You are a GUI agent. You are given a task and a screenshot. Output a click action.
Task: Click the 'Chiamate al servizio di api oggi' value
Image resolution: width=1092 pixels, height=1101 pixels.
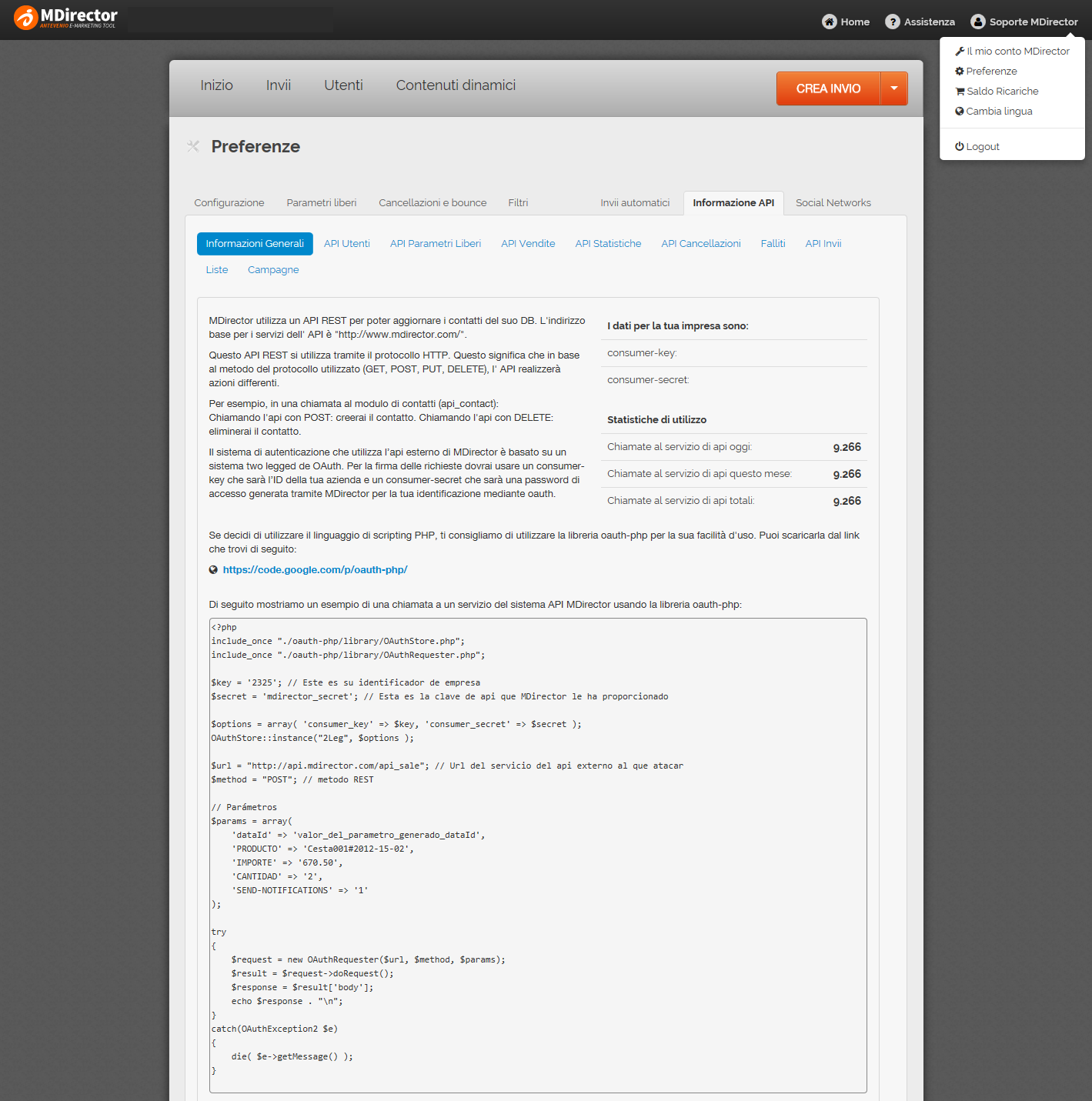point(847,447)
